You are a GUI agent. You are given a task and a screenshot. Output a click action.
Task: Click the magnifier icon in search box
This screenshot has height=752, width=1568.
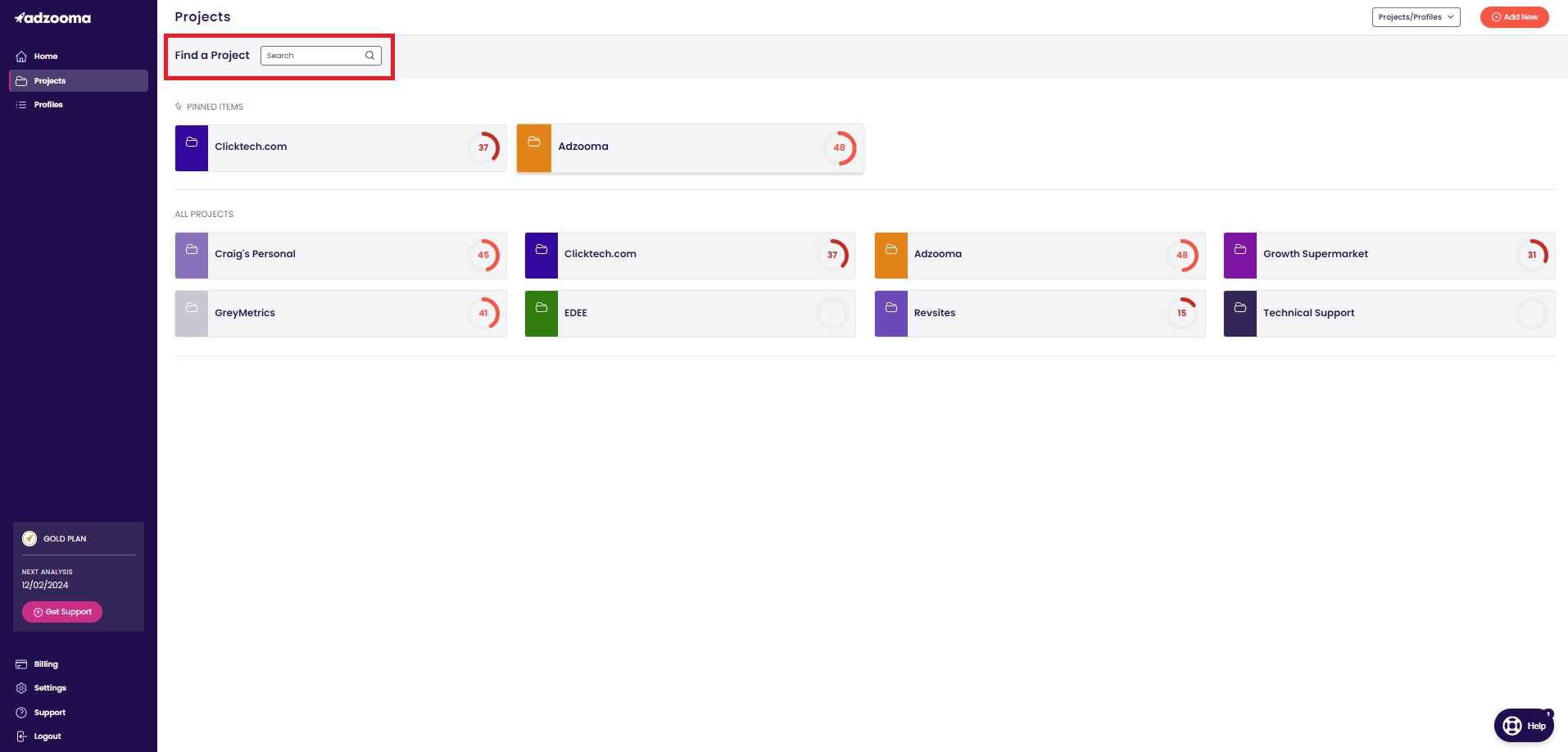pos(369,56)
